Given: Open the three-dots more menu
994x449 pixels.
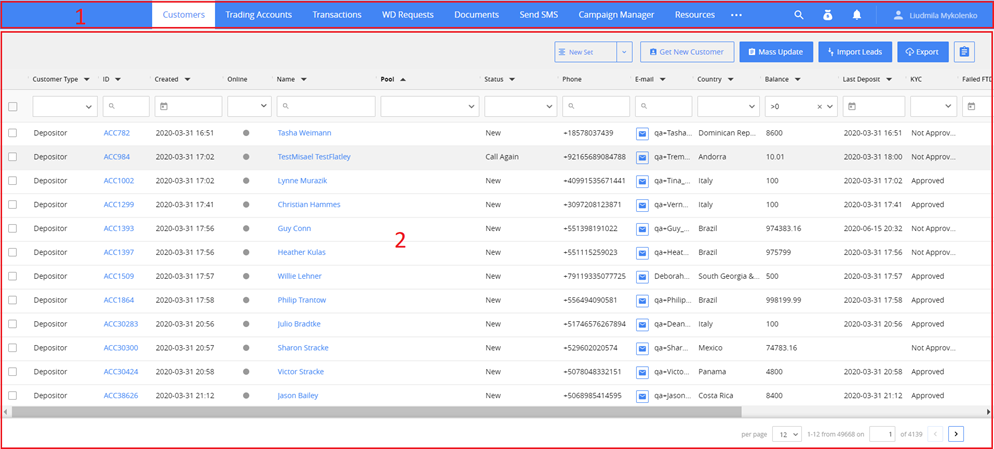Looking at the screenshot, I should tap(736, 15).
